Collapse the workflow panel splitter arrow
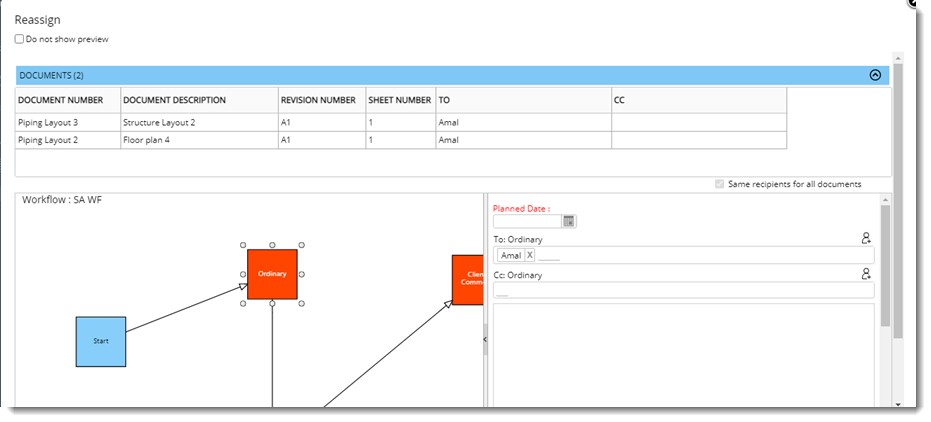 tap(484, 339)
